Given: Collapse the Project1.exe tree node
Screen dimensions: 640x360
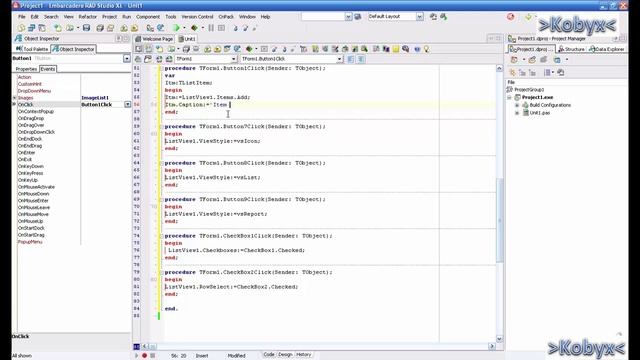Looking at the screenshot, I should click(x=509, y=98).
